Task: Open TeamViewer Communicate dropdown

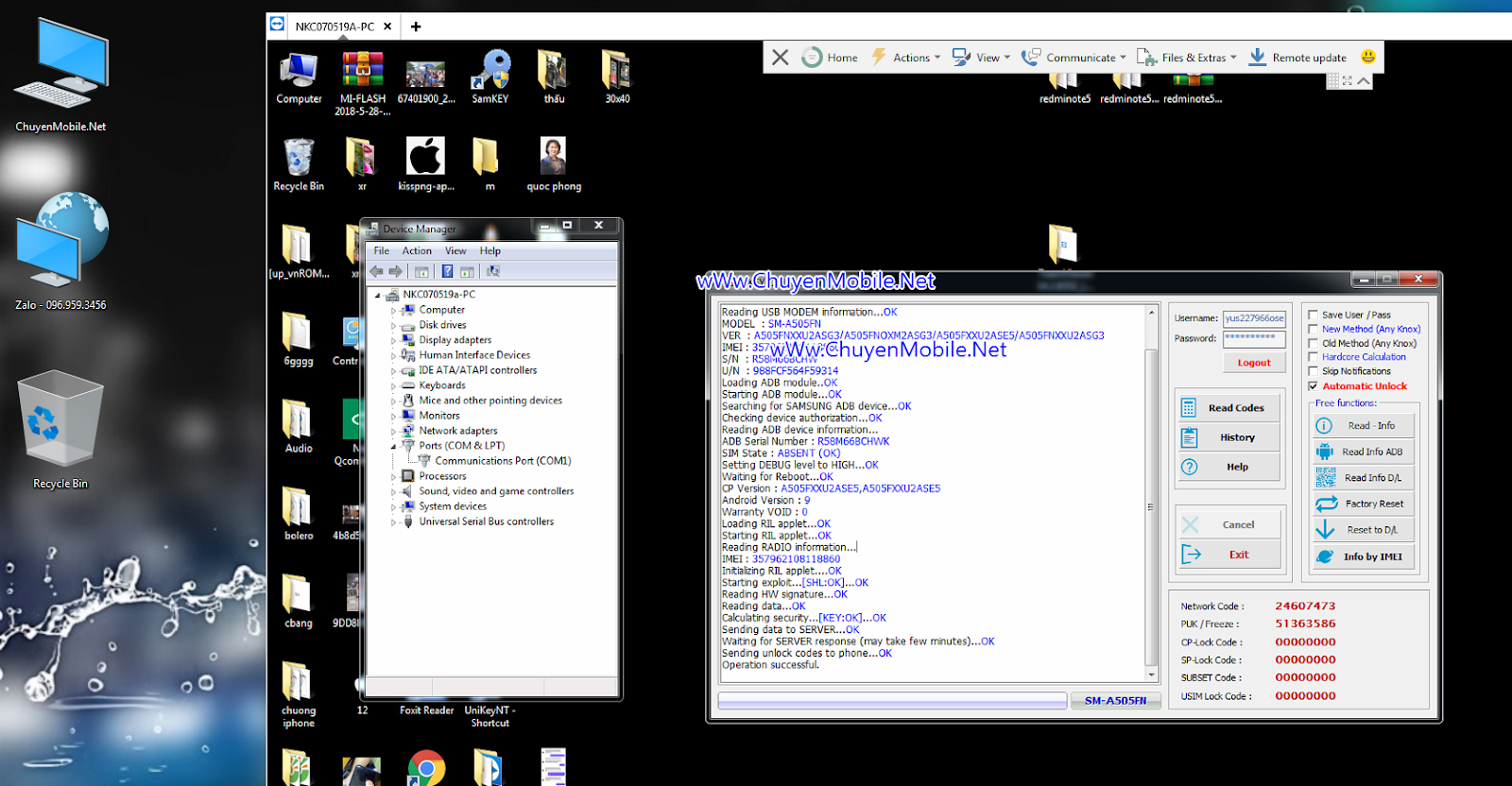Action: coord(1074,58)
